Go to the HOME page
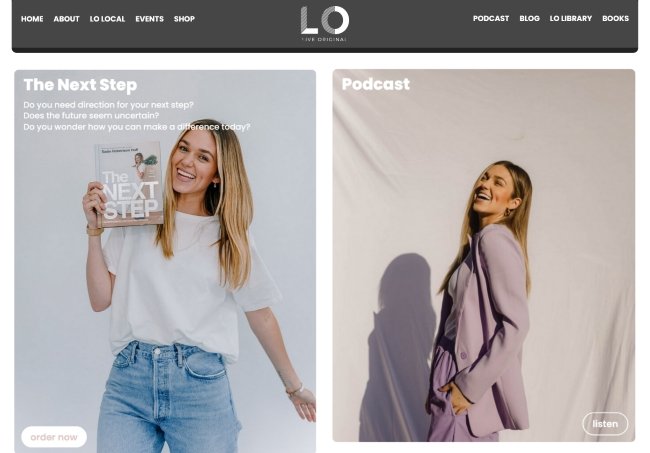Viewport: 650px width, 453px height. [x=32, y=19]
